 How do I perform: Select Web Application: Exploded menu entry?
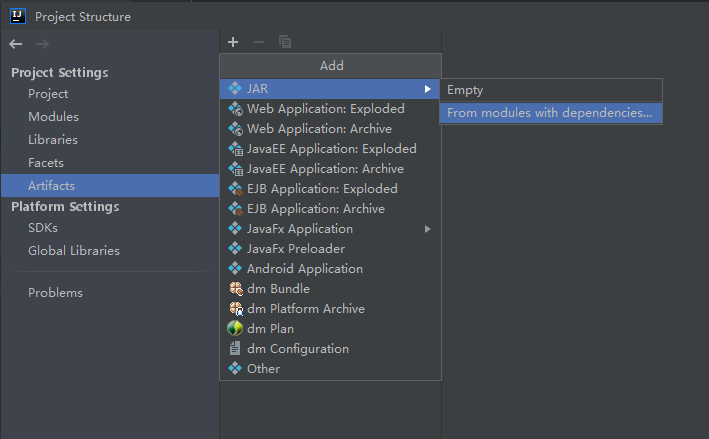pos(330,109)
